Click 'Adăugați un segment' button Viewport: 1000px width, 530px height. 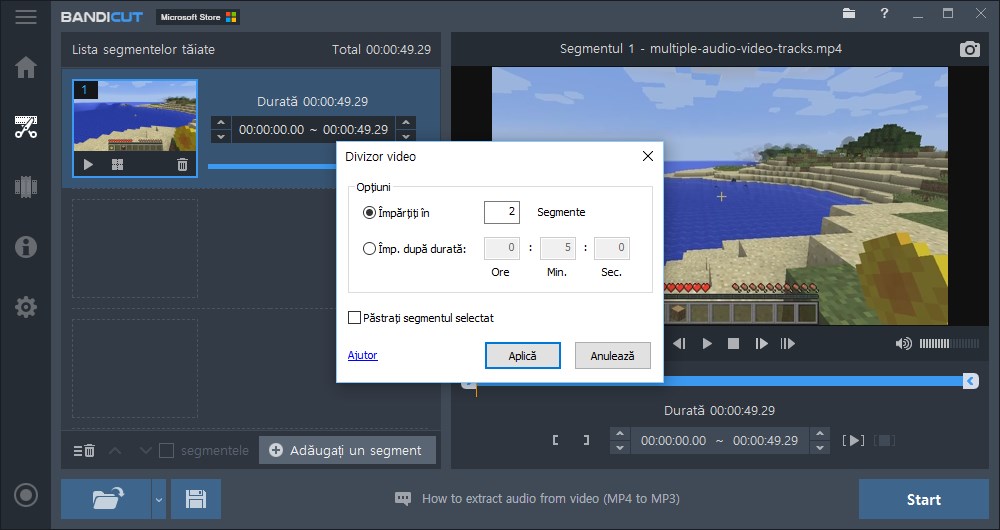tap(347, 450)
